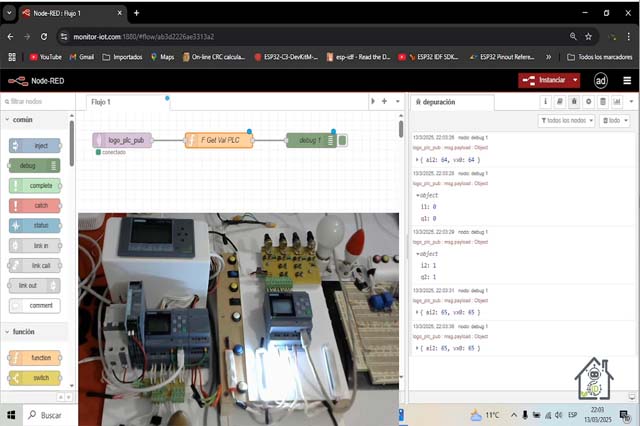Open the 'todos los nodos' filter dropdown
The width and height of the screenshot is (640, 426).
pos(566,121)
